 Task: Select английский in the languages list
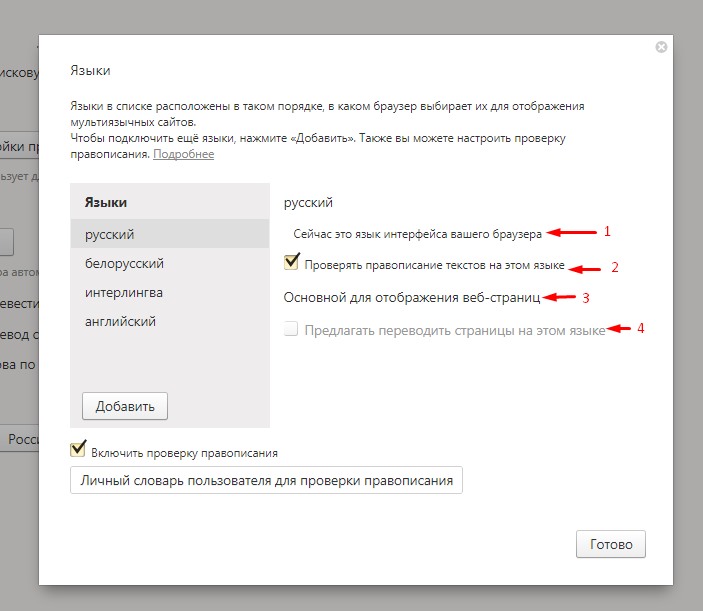(x=170, y=321)
